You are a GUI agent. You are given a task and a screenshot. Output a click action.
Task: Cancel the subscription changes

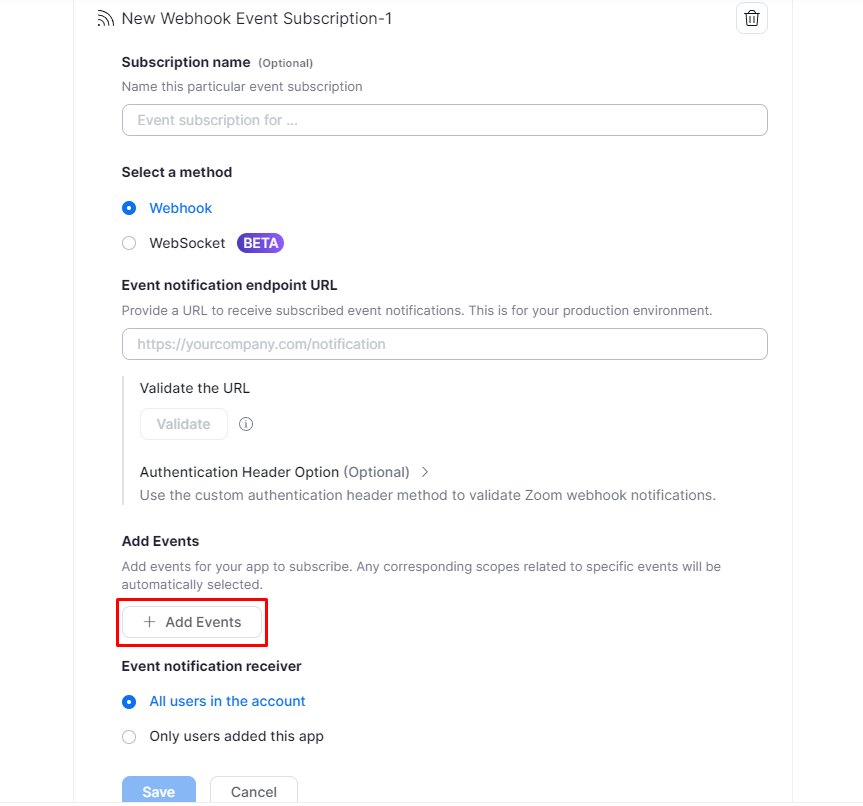pyautogui.click(x=254, y=791)
